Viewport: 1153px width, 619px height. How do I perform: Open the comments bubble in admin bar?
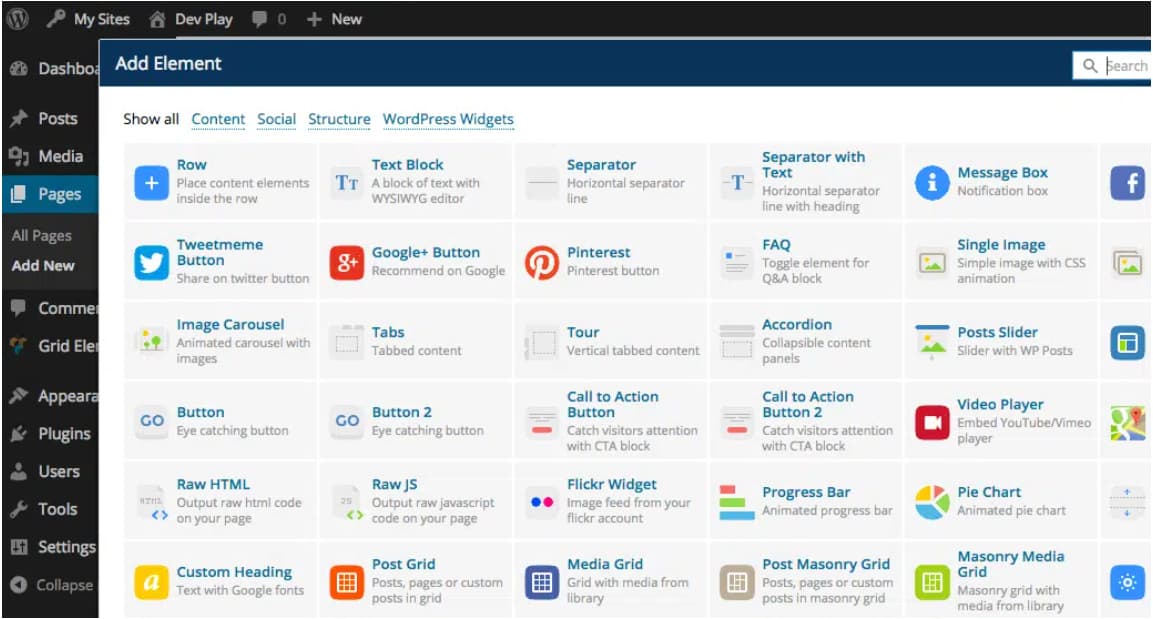268,19
